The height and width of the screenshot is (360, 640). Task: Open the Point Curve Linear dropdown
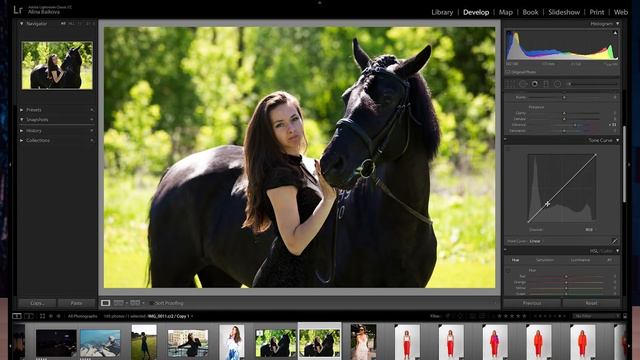click(536, 241)
